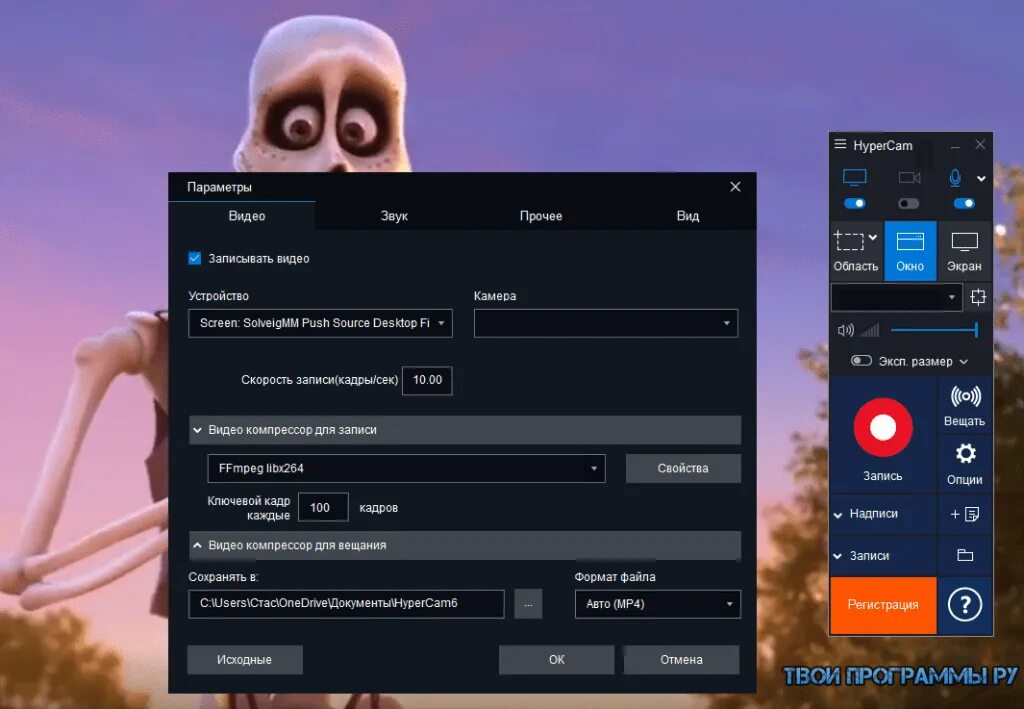Expand the Надписи section in HyperCam
Viewport: 1024px width, 709px height.
tap(839, 515)
